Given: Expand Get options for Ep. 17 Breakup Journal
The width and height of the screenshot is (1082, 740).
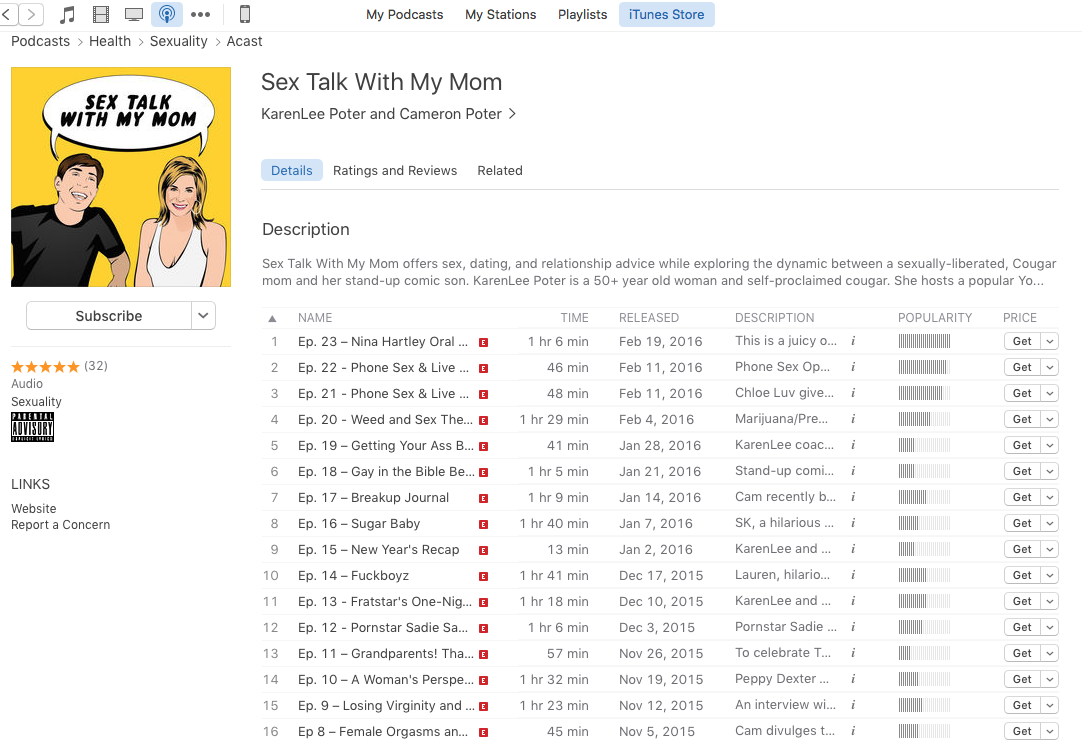Looking at the screenshot, I should pyautogui.click(x=1050, y=497).
